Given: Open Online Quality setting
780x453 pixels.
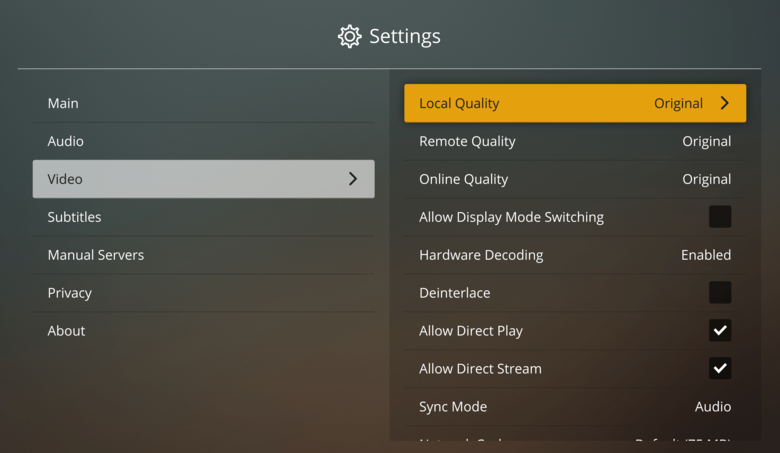Looking at the screenshot, I should pyautogui.click(x=575, y=179).
